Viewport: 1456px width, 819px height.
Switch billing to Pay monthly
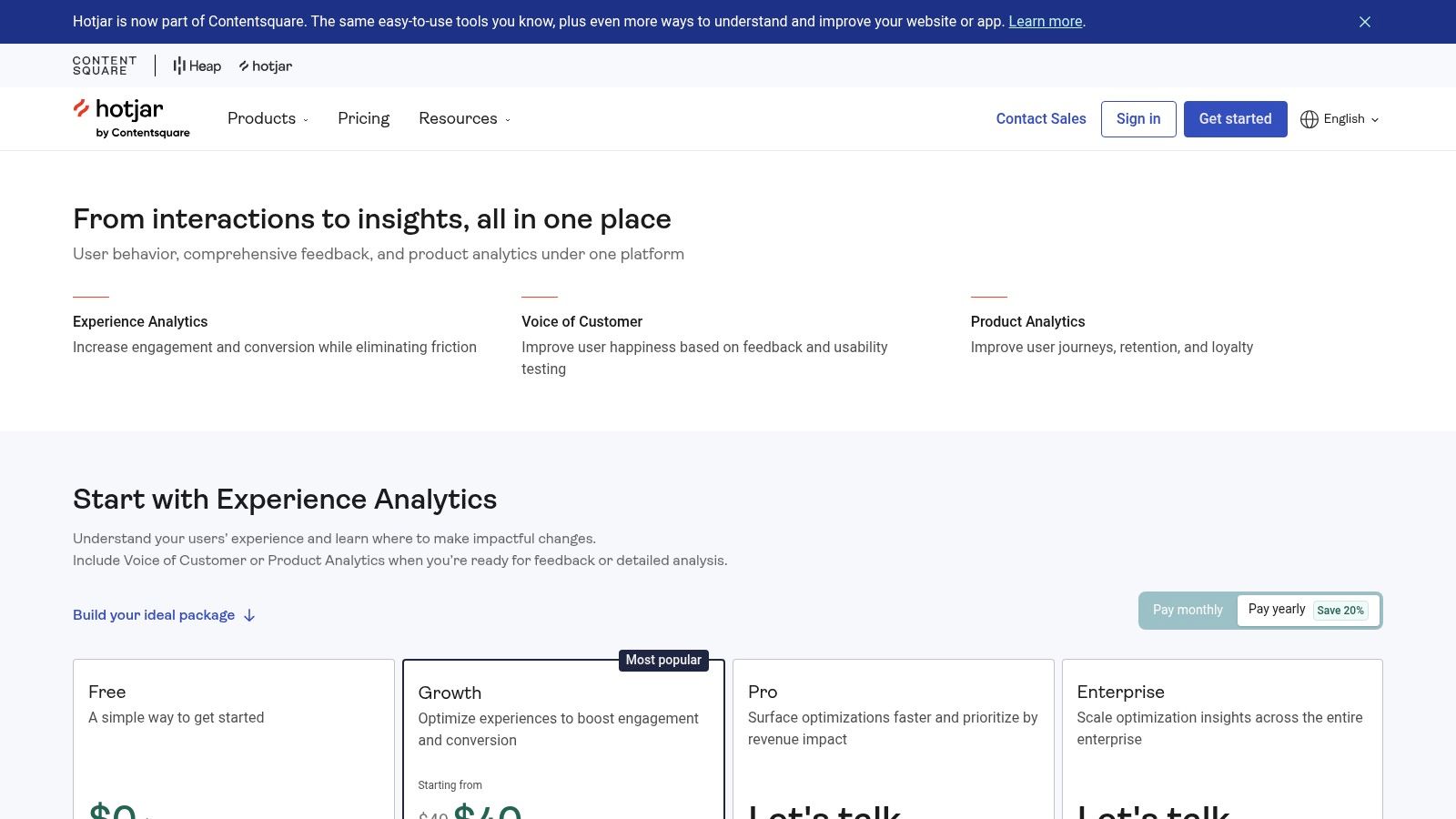tap(1188, 610)
